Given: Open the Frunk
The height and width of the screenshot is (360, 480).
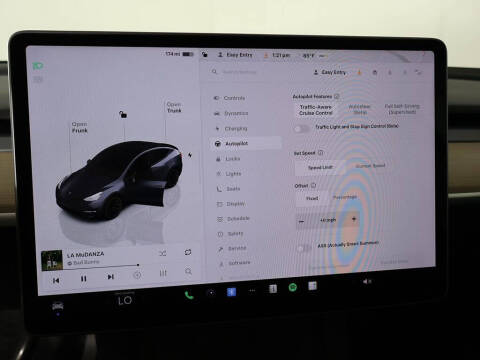Looking at the screenshot, I should (80, 127).
